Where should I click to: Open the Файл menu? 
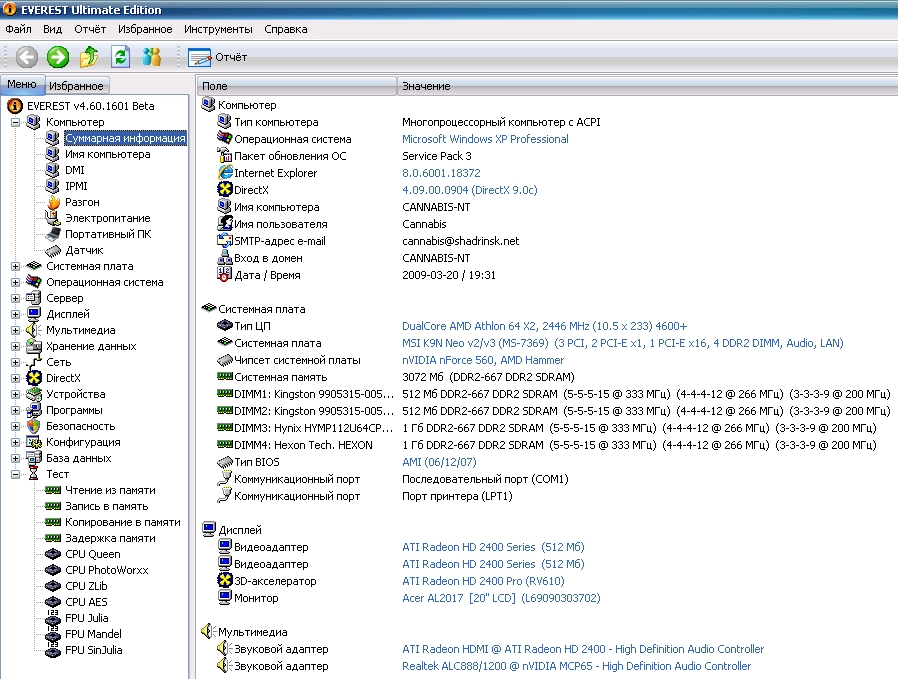18,29
